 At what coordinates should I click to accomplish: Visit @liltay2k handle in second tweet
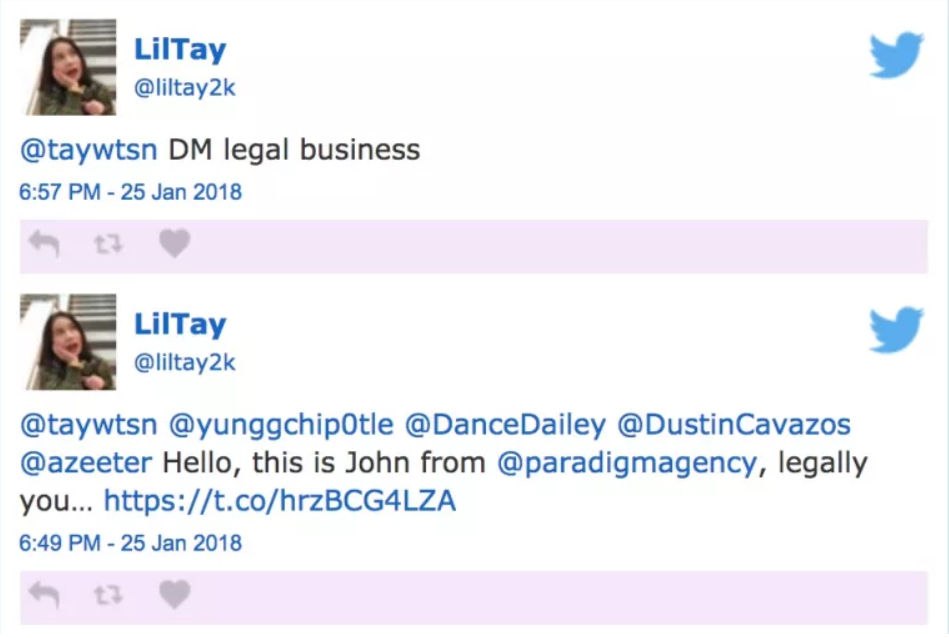point(185,363)
